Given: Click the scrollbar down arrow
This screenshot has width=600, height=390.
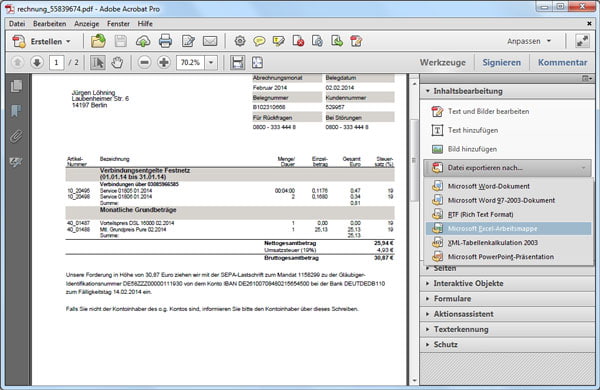Looking at the screenshot, I should click(414, 381).
